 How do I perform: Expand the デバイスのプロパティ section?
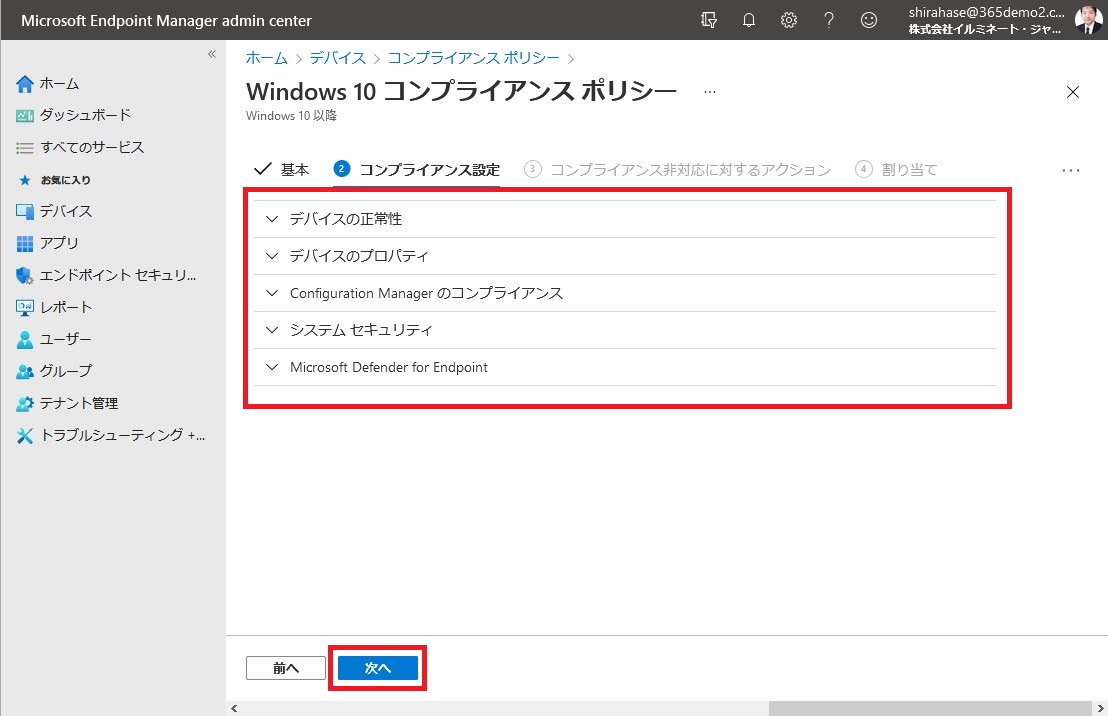pos(625,256)
